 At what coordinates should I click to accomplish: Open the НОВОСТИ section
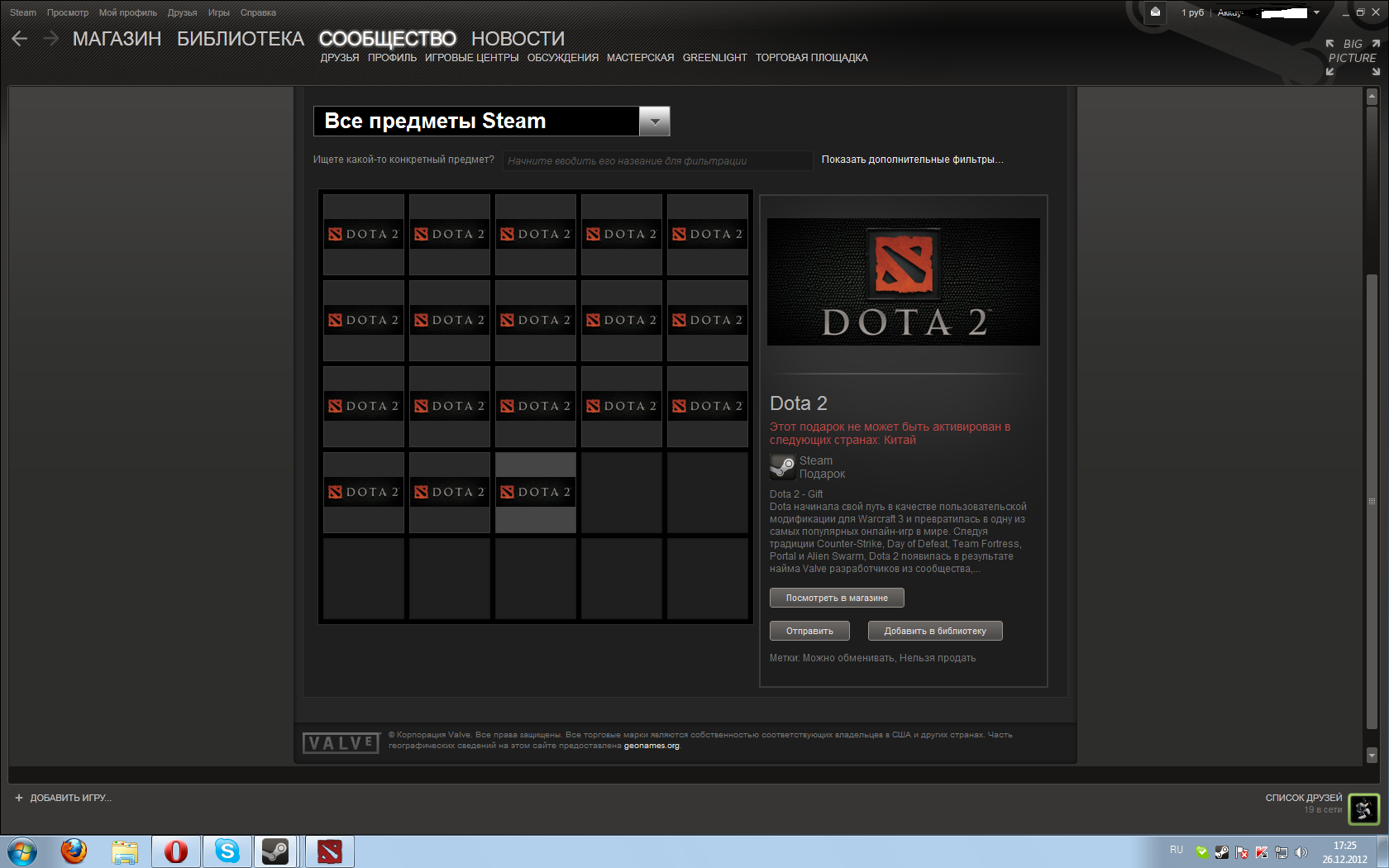pos(518,39)
